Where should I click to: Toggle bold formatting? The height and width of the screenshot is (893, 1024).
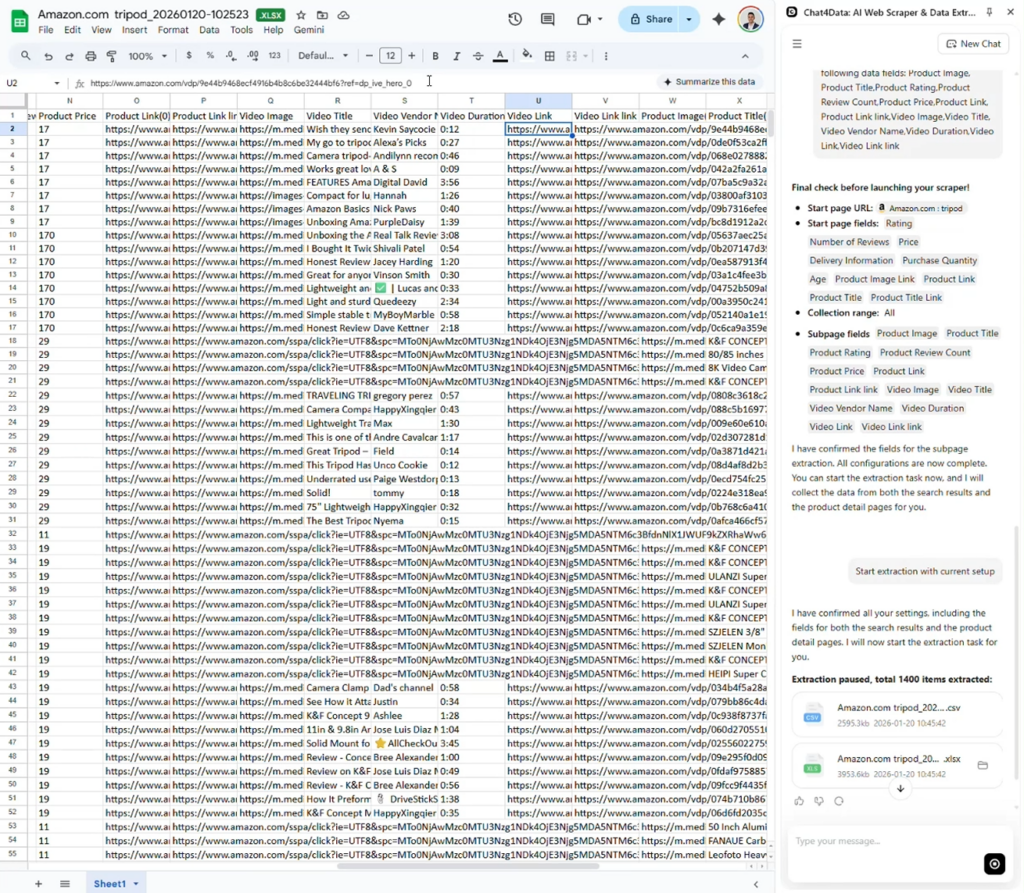tap(435, 56)
